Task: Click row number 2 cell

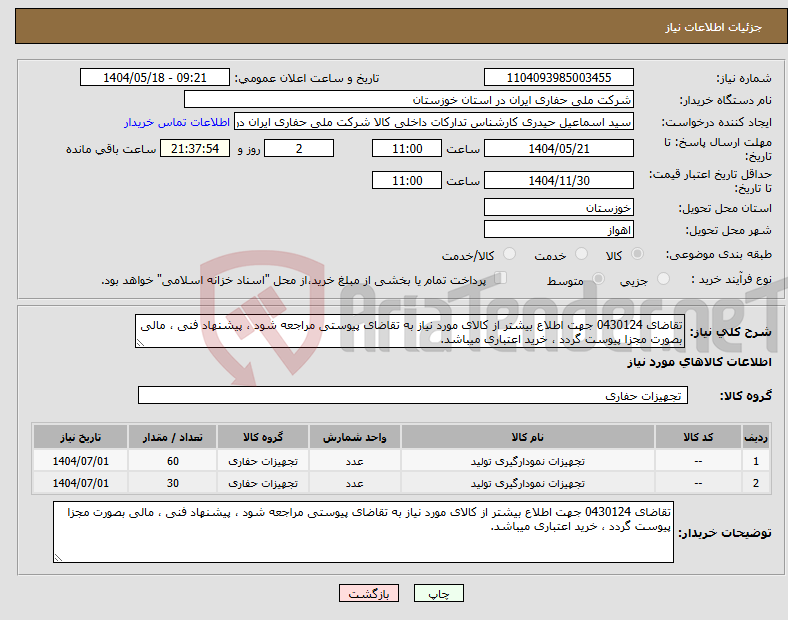Action: pos(755,483)
